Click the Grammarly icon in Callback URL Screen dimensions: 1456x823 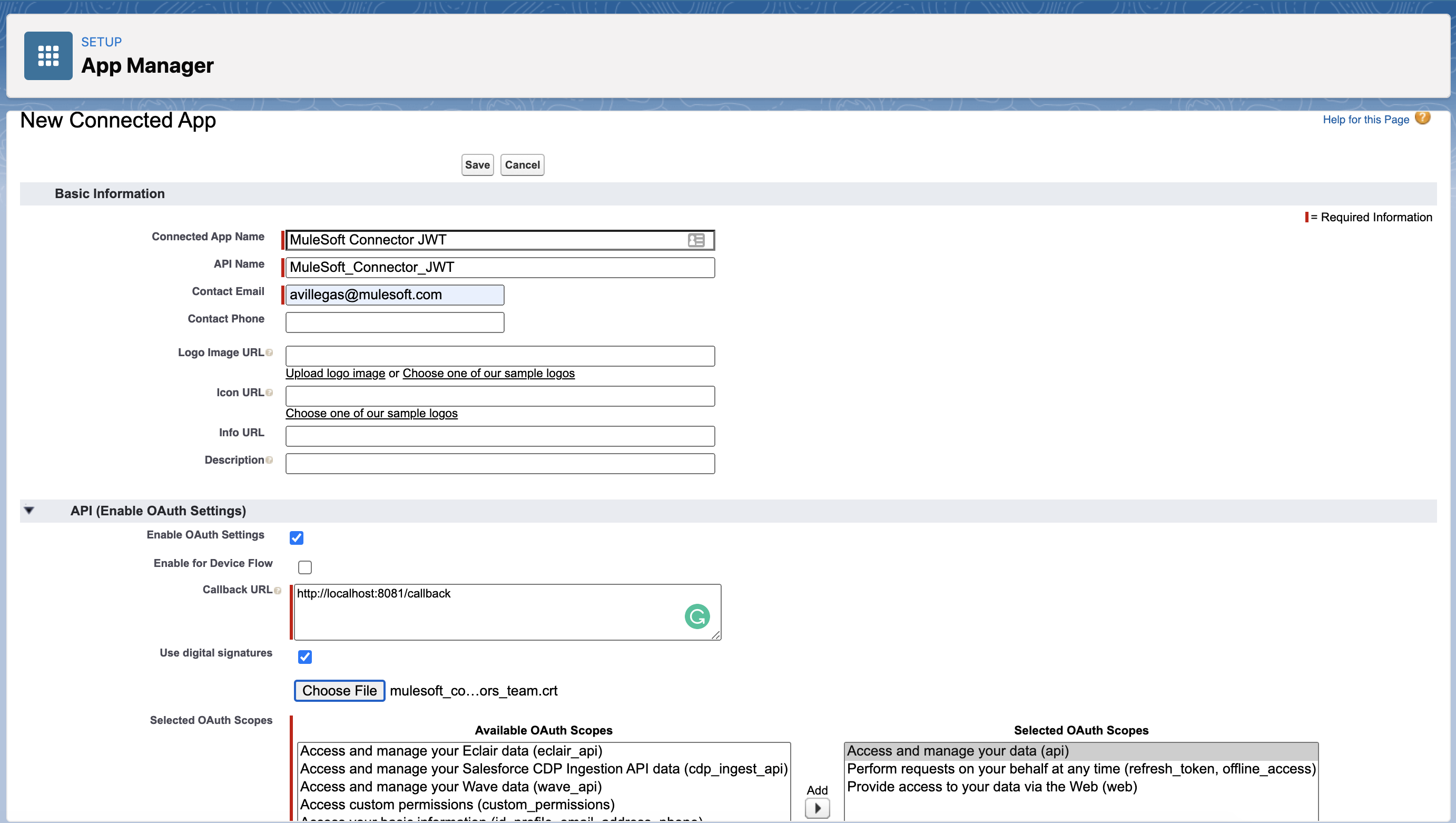click(x=697, y=616)
